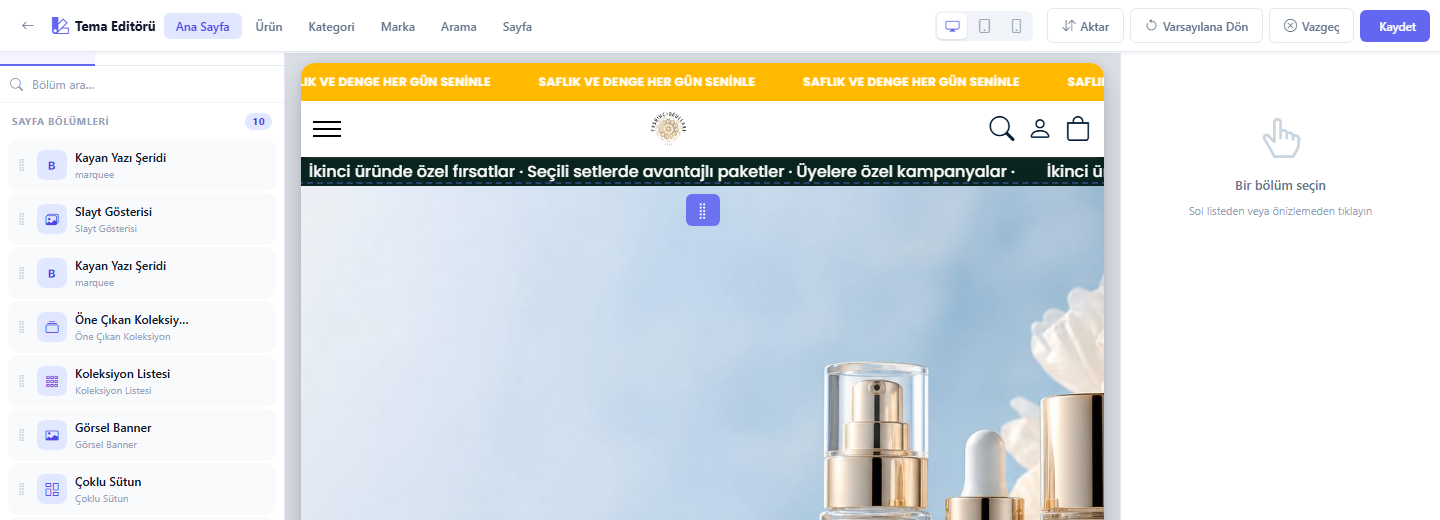
Task: Switch to the Arama tab
Action: click(459, 26)
